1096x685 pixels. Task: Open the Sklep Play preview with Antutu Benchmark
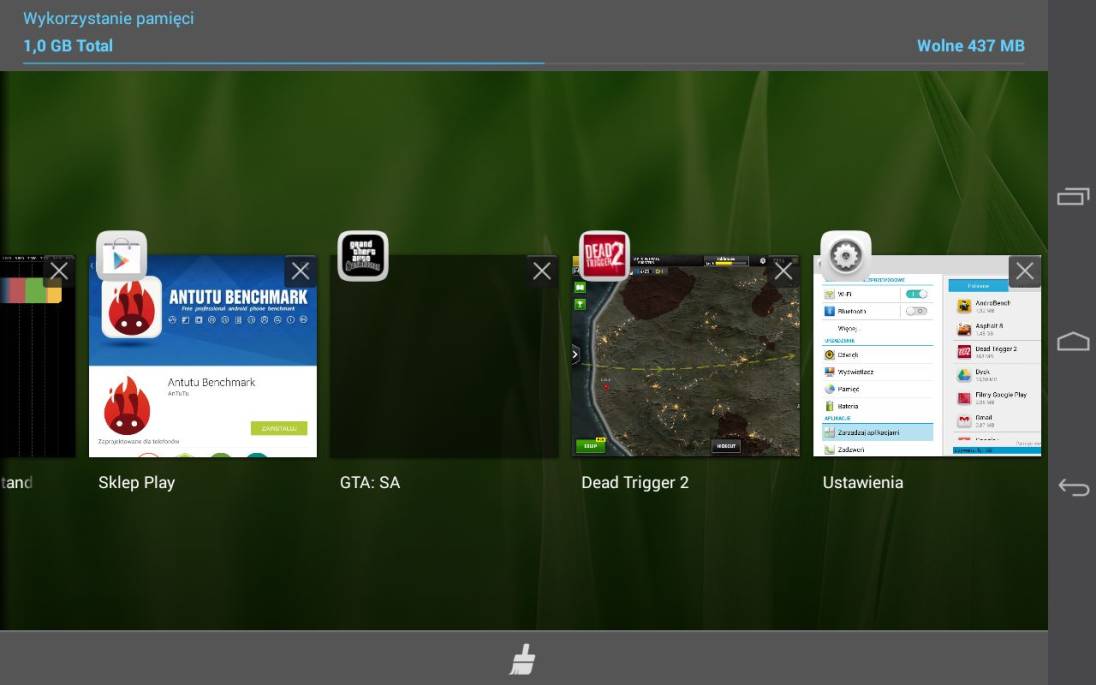point(203,356)
